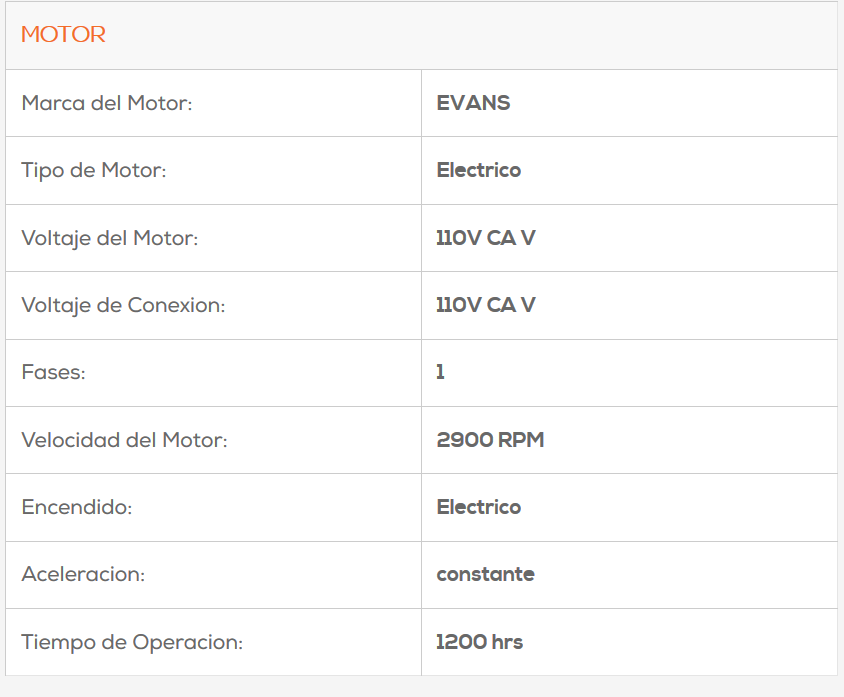The image size is (844, 697).
Task: Click the 'Velocidad del Motor:' label
Action: coord(124,440)
